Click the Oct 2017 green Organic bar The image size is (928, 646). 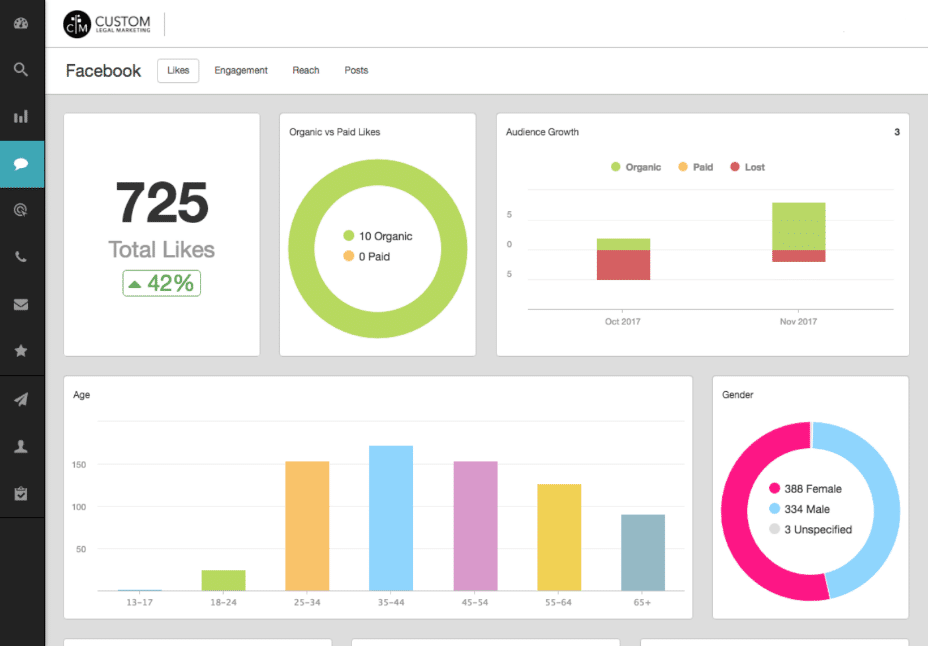click(623, 244)
